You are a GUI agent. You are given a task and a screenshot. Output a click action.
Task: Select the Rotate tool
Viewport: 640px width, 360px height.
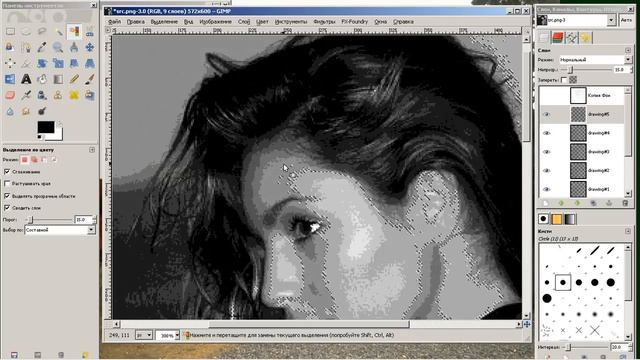[42, 63]
